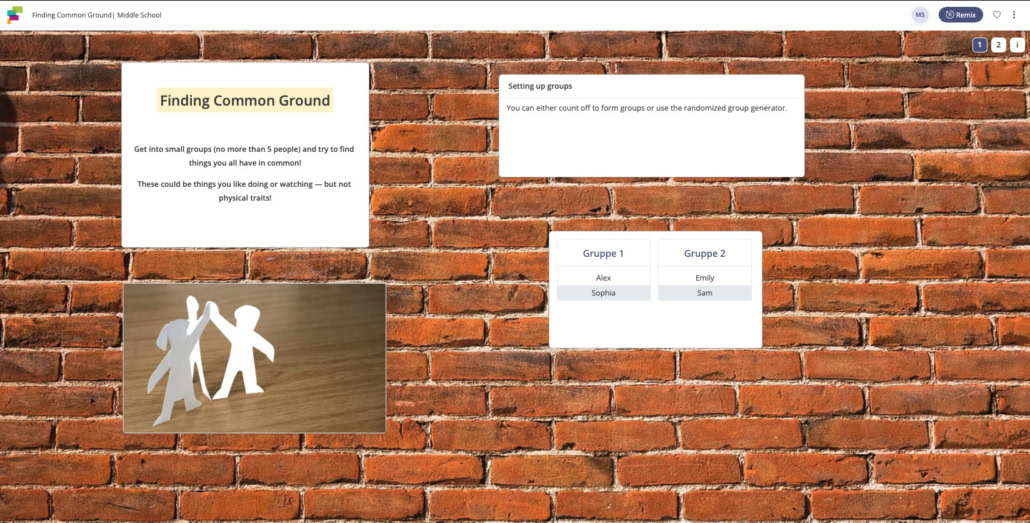The height and width of the screenshot is (523, 1030).
Task: Open the MS user avatar
Action: [920, 15]
